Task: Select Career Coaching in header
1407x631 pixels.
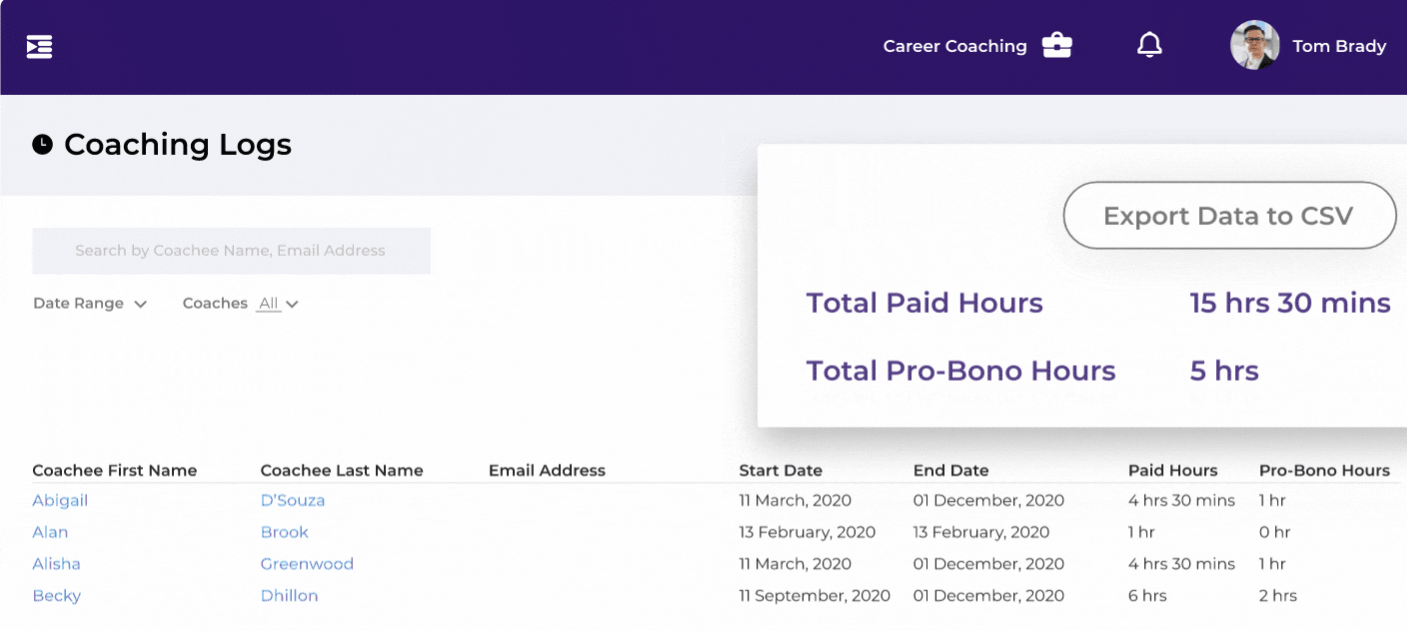Action: 954,46
